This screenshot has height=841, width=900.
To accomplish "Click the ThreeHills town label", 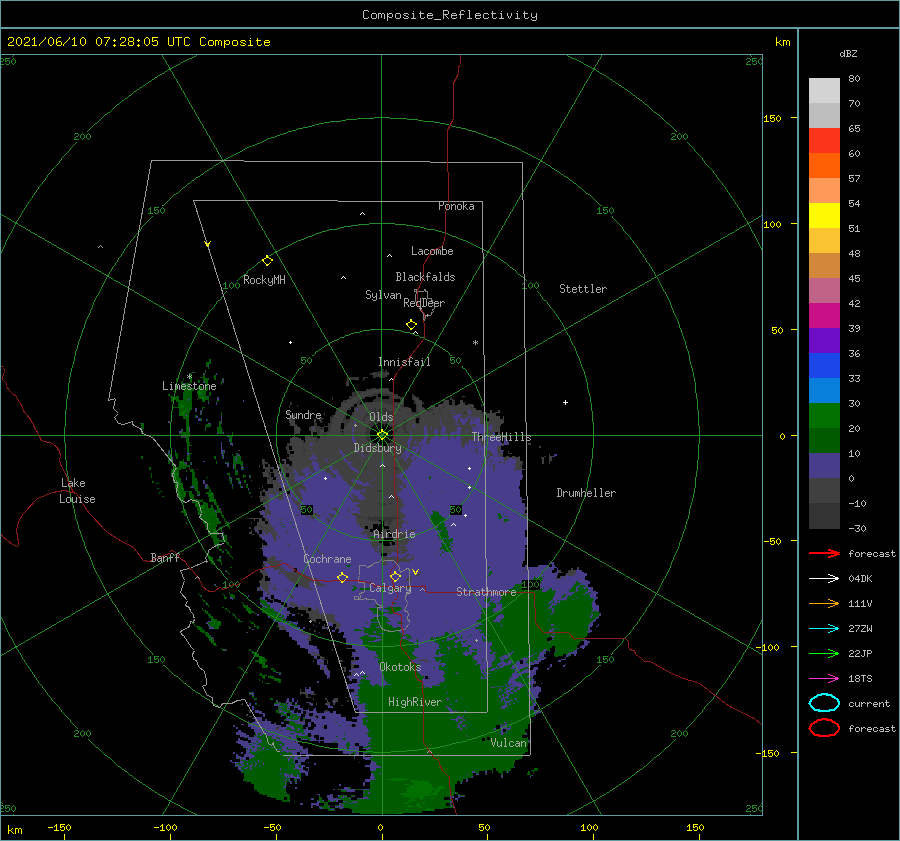I will point(502,437).
